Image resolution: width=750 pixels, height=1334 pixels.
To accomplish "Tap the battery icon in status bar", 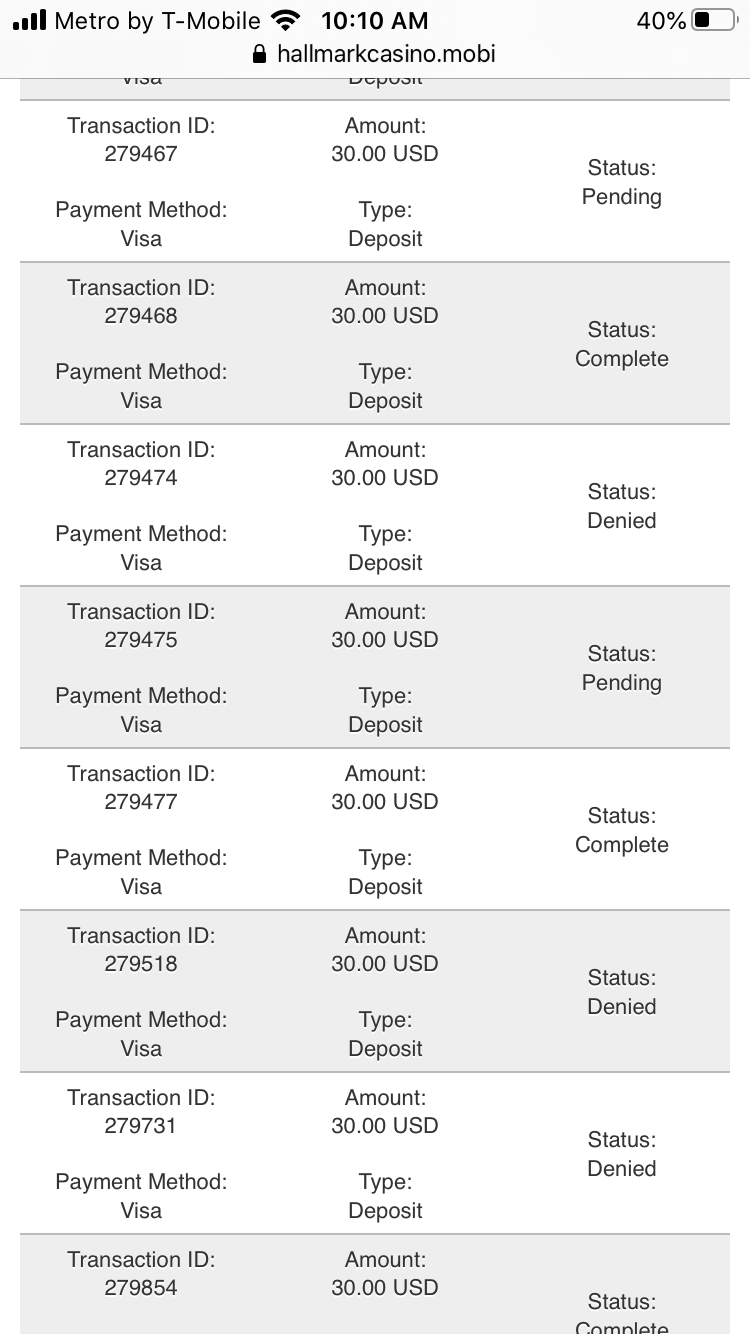I will pyautogui.click(x=713, y=20).
